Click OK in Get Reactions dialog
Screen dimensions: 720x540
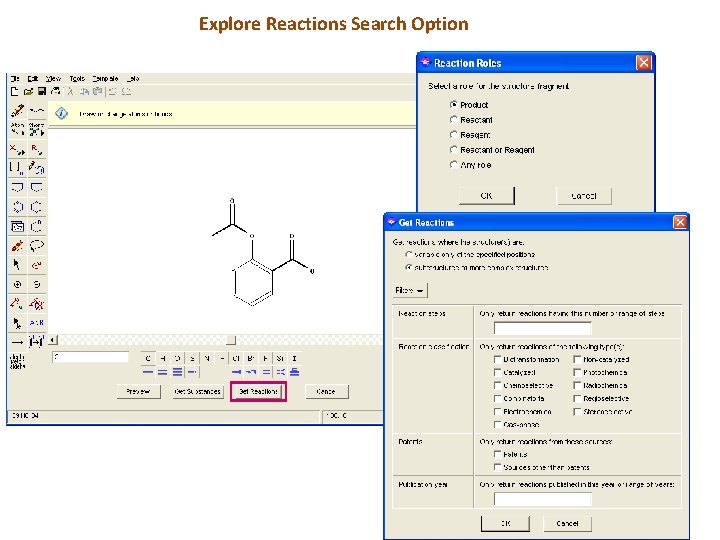[506, 523]
